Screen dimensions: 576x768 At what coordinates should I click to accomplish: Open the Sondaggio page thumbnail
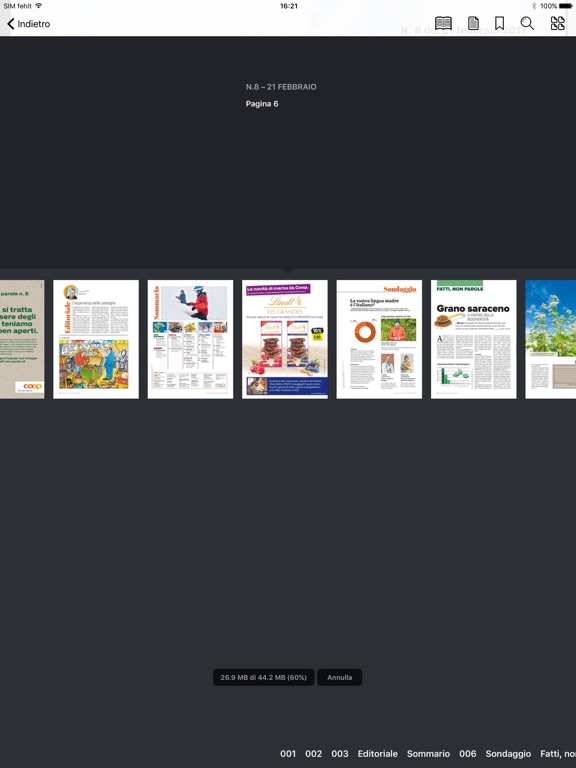(379, 339)
